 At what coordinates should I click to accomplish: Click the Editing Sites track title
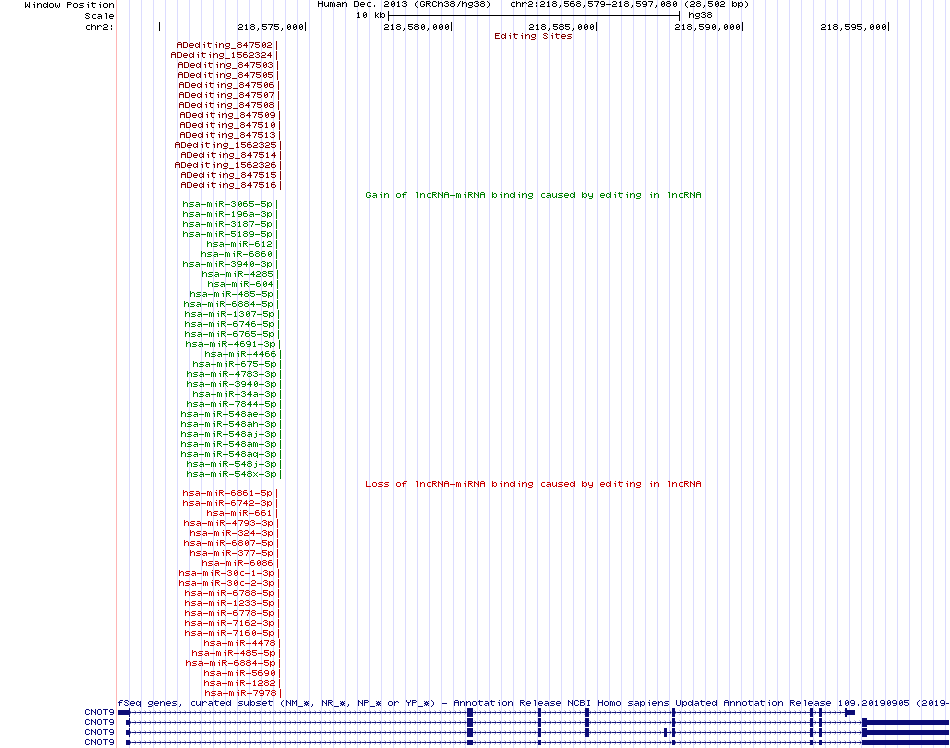[533, 36]
